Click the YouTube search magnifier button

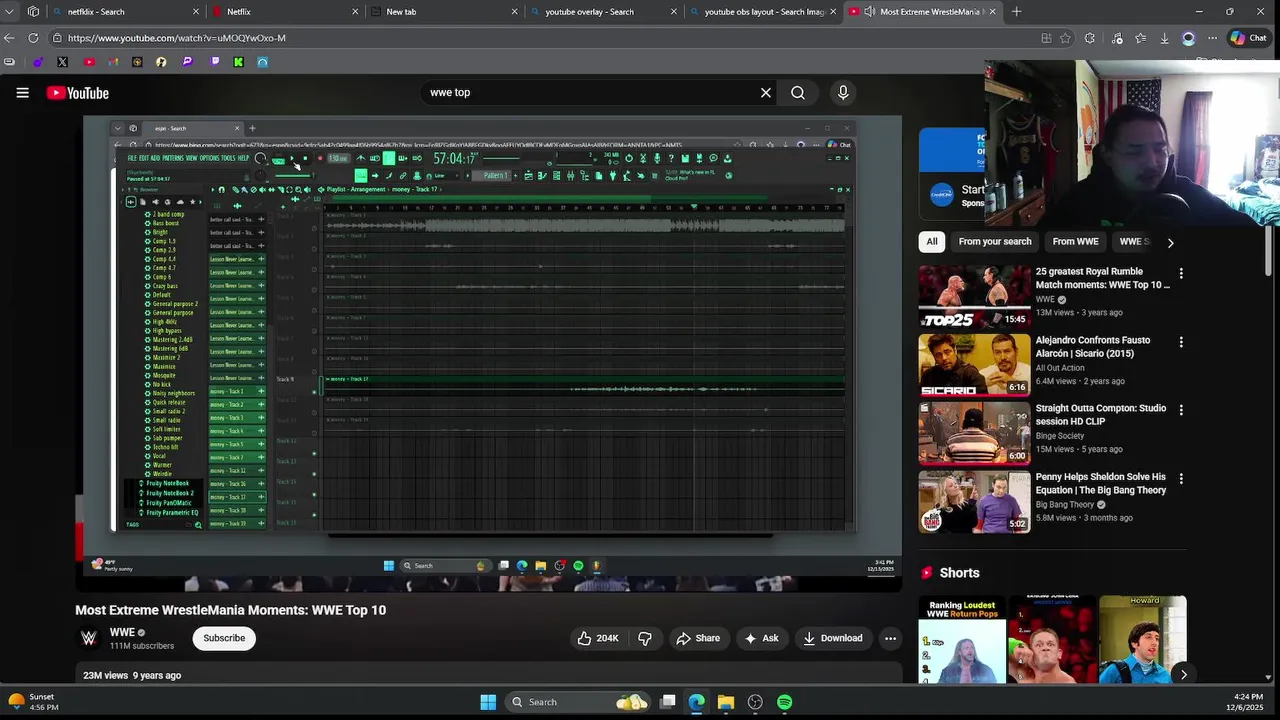point(798,92)
